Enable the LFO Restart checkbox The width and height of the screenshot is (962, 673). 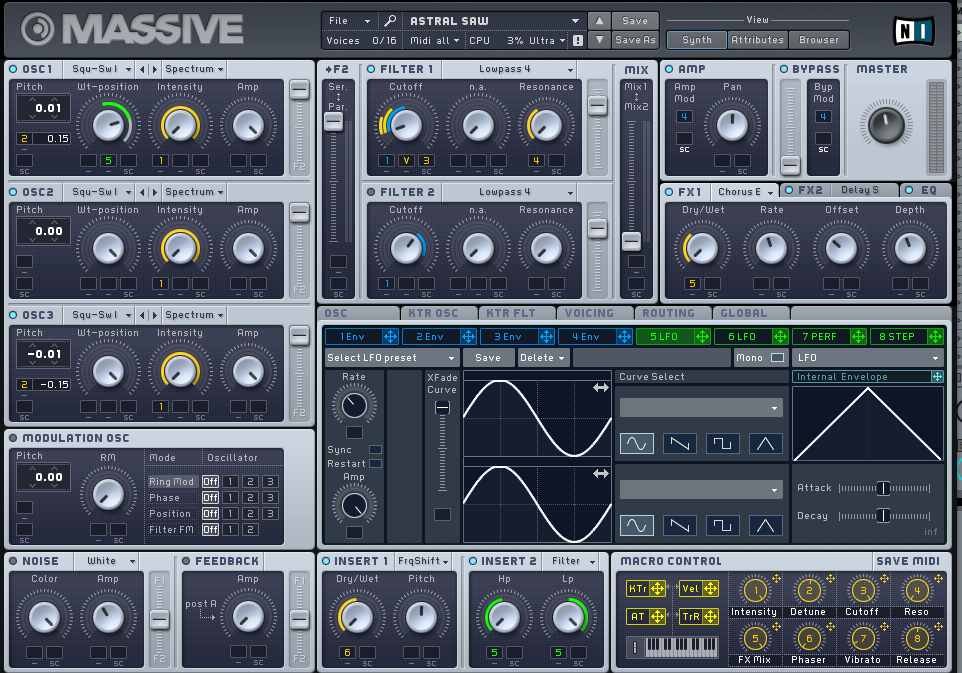coord(375,464)
